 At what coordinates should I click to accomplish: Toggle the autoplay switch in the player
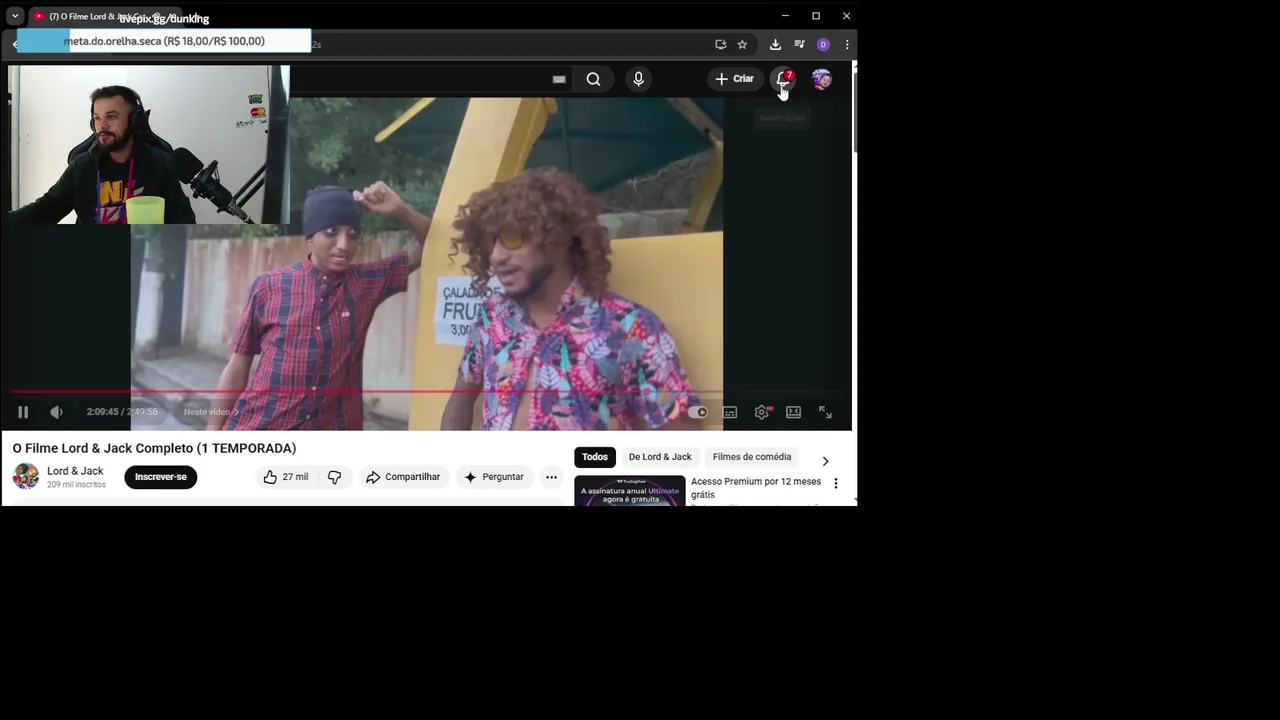click(698, 412)
